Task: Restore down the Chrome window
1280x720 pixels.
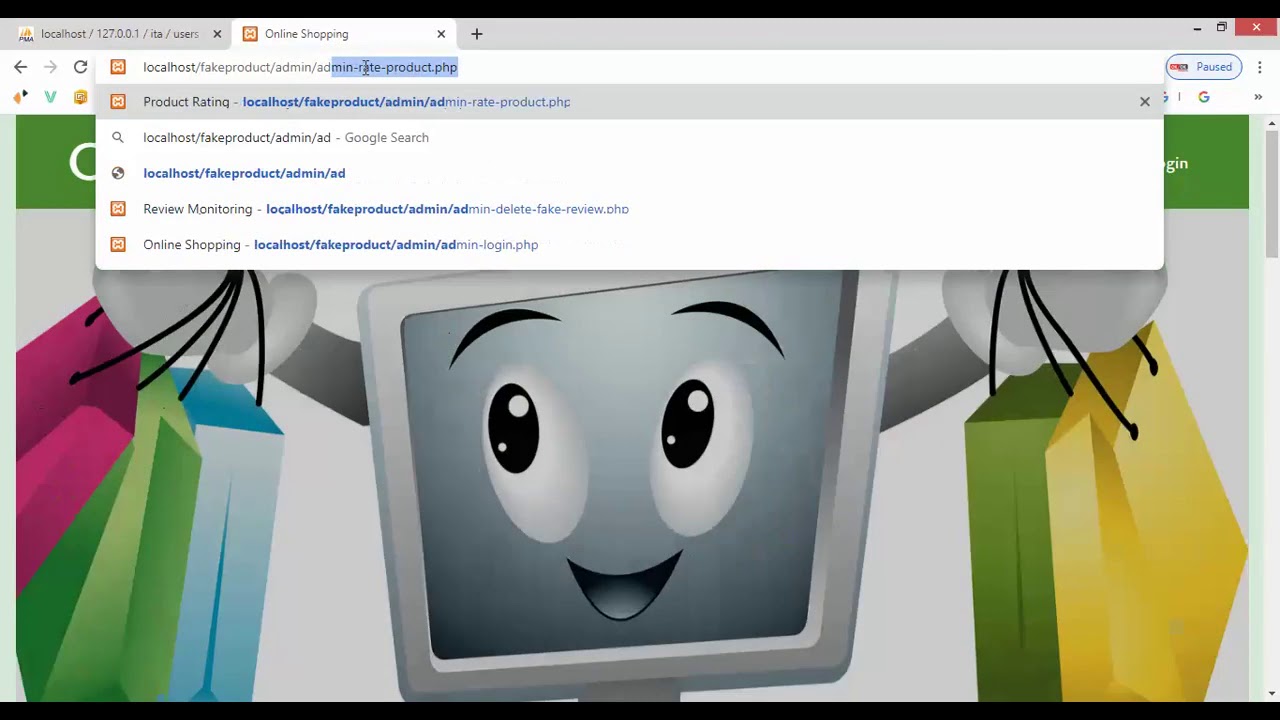Action: coord(1222,28)
